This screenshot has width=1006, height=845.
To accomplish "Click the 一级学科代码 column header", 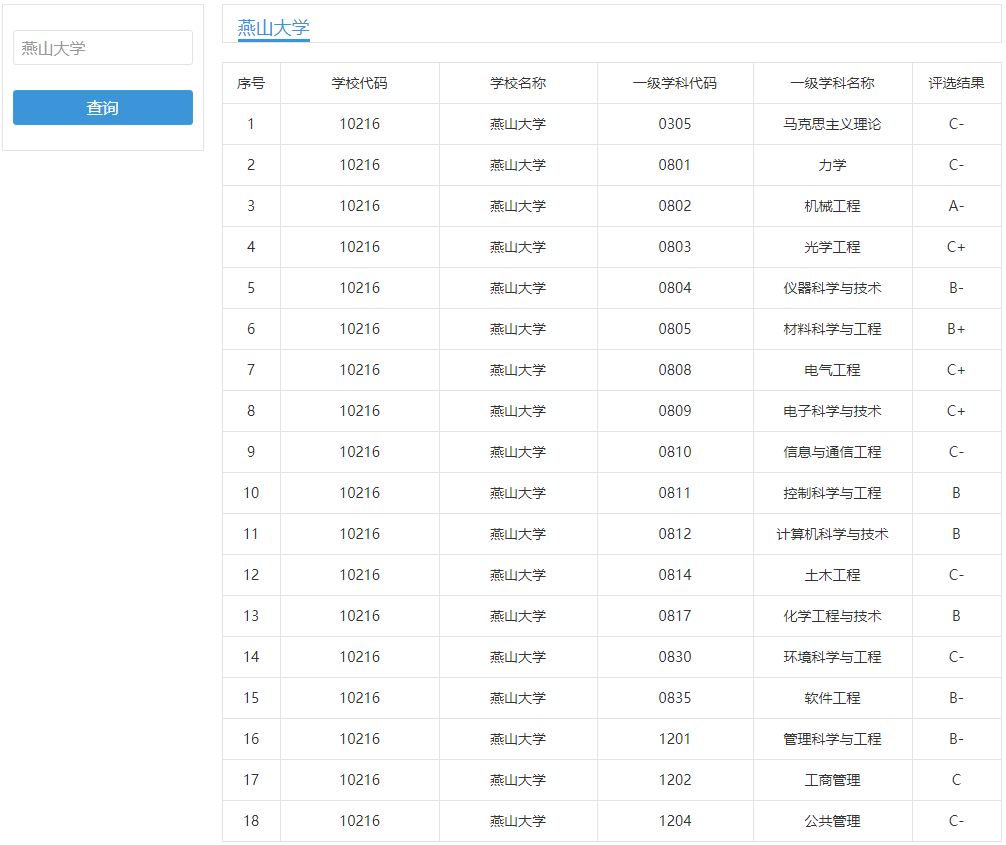I will click(675, 83).
